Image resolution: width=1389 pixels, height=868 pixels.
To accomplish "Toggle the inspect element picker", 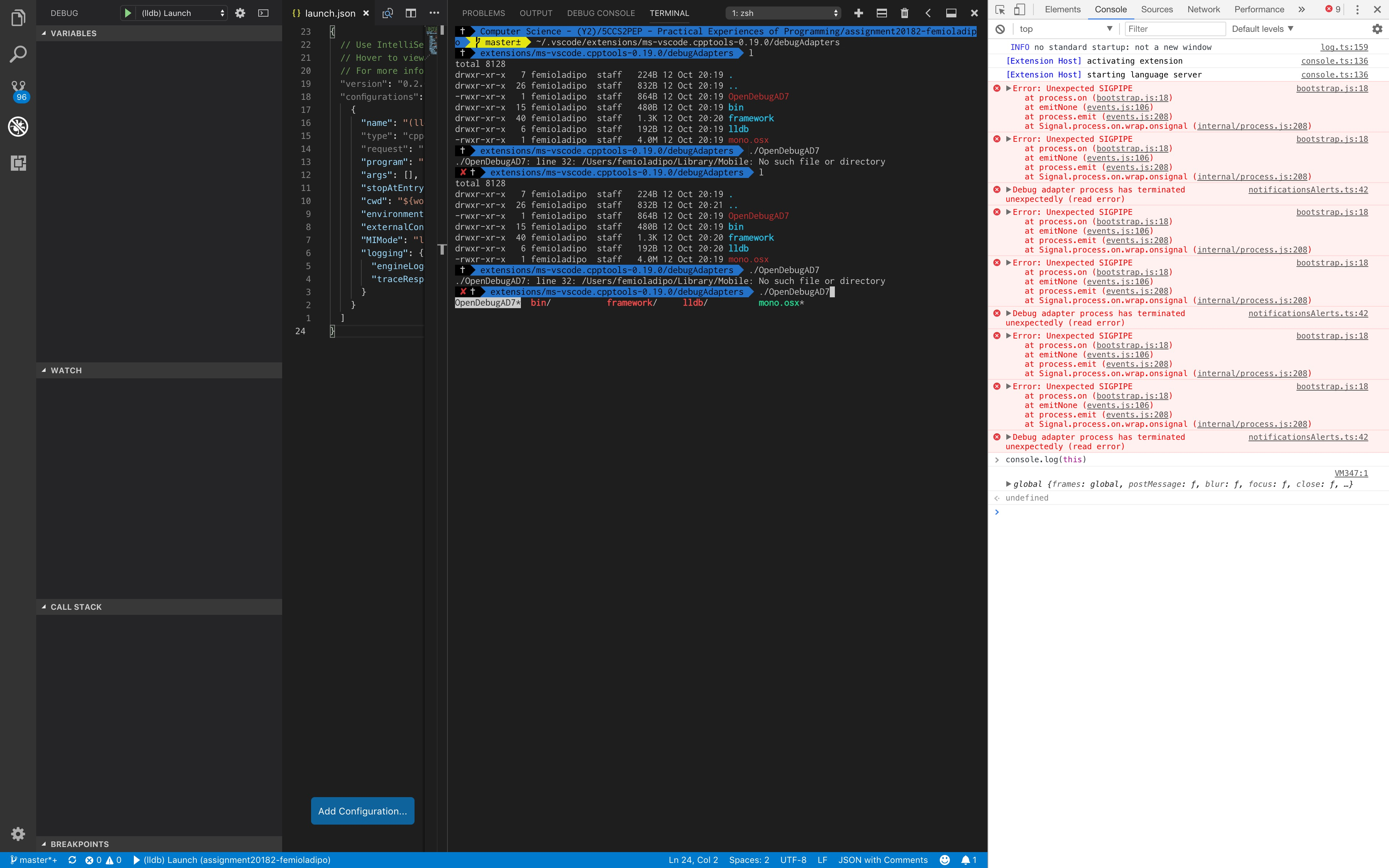I will click(1000, 9).
